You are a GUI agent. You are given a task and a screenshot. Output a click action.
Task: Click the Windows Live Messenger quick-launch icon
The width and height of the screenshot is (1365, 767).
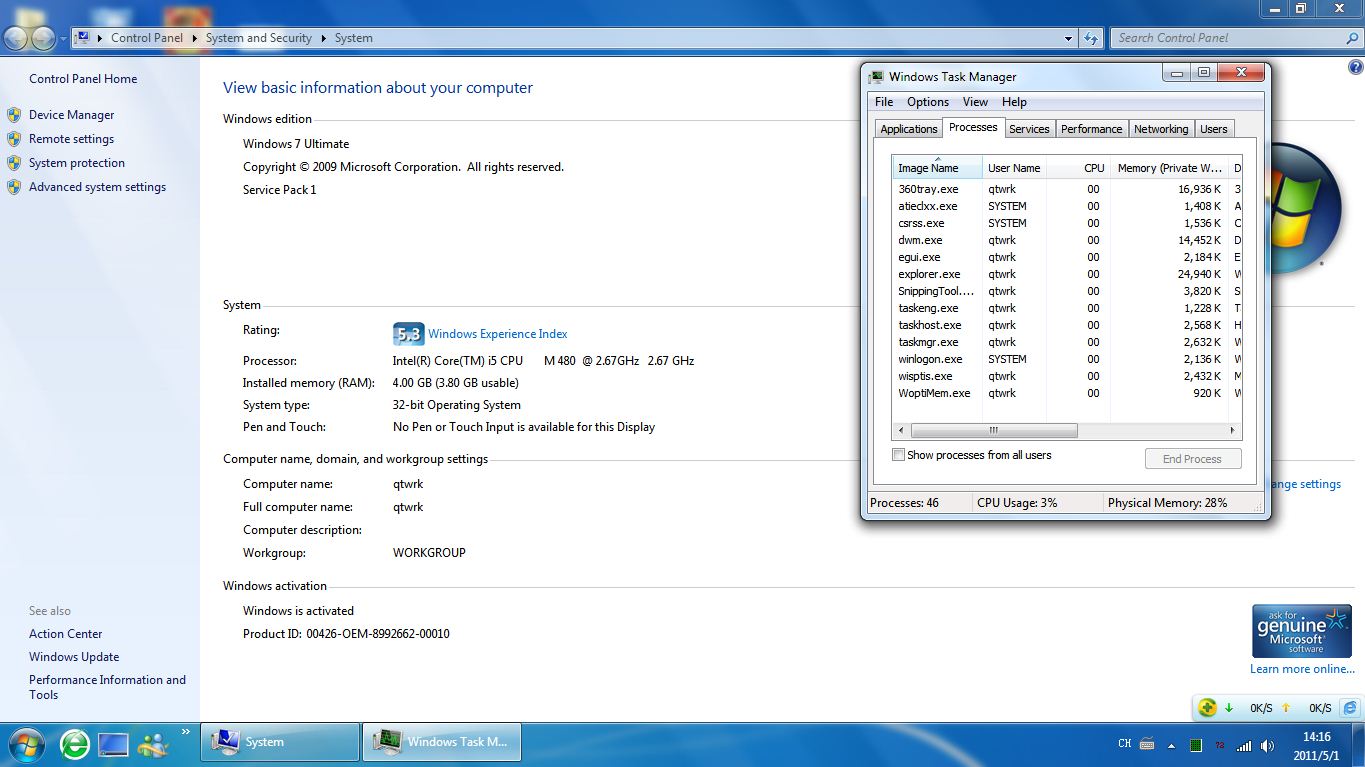click(x=153, y=743)
